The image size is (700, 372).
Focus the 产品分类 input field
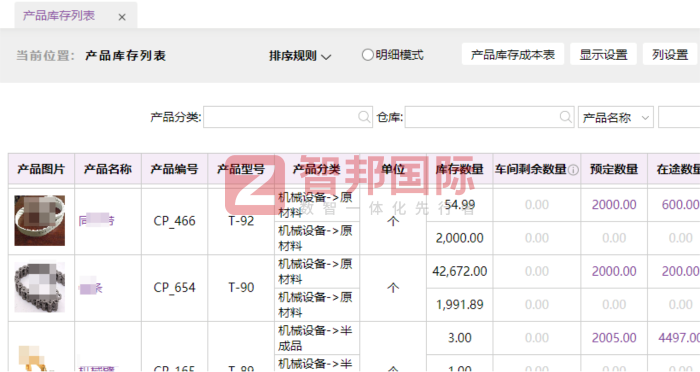point(288,117)
